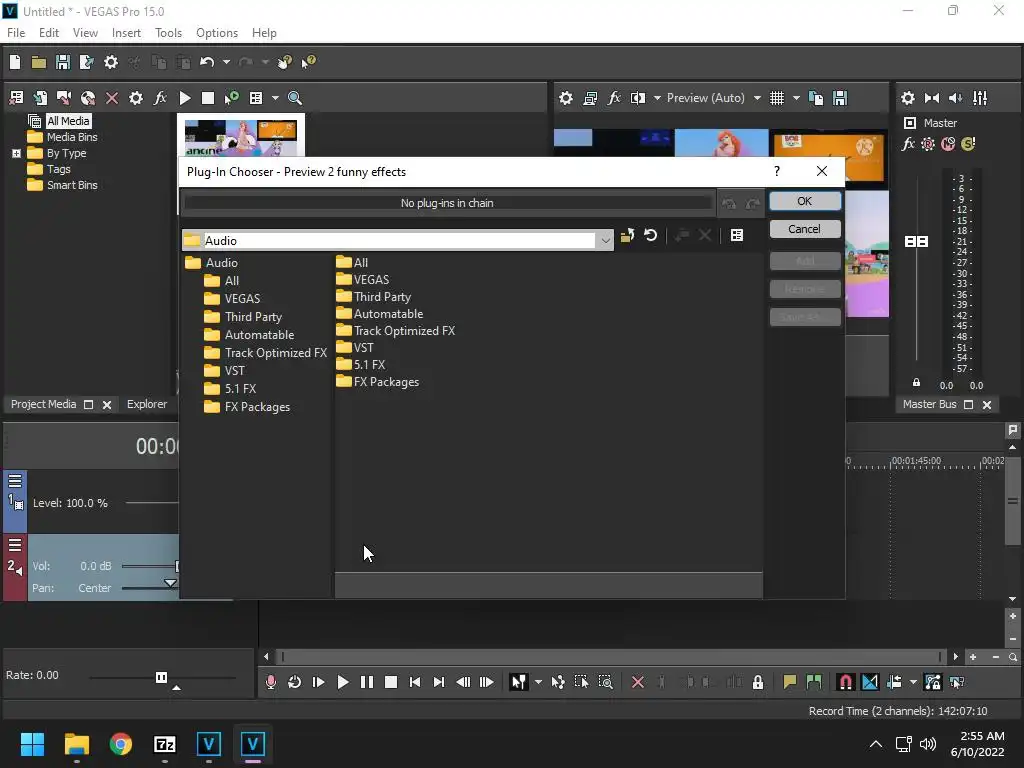1024x768 pixels.
Task: Select VST folder in chooser tree
Action: 234,370
